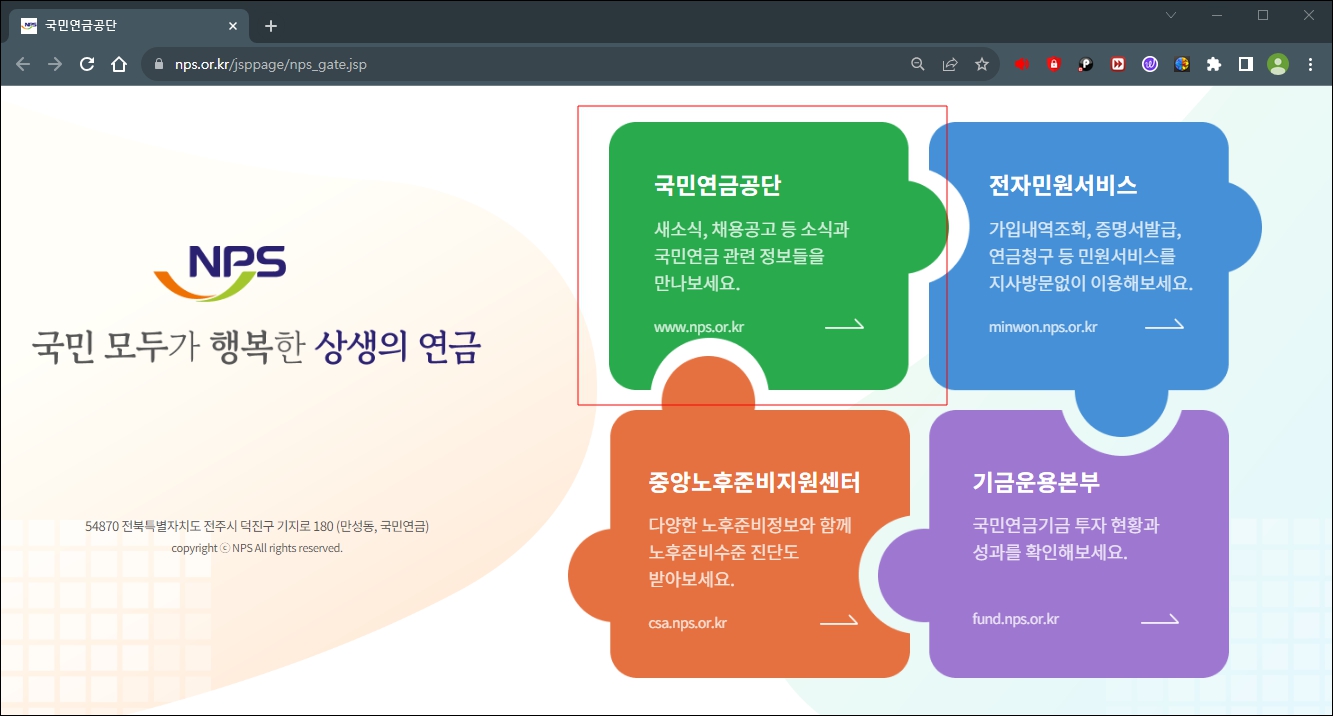Toggle the browser side panel
Viewport: 1333px width, 716px height.
1246,64
